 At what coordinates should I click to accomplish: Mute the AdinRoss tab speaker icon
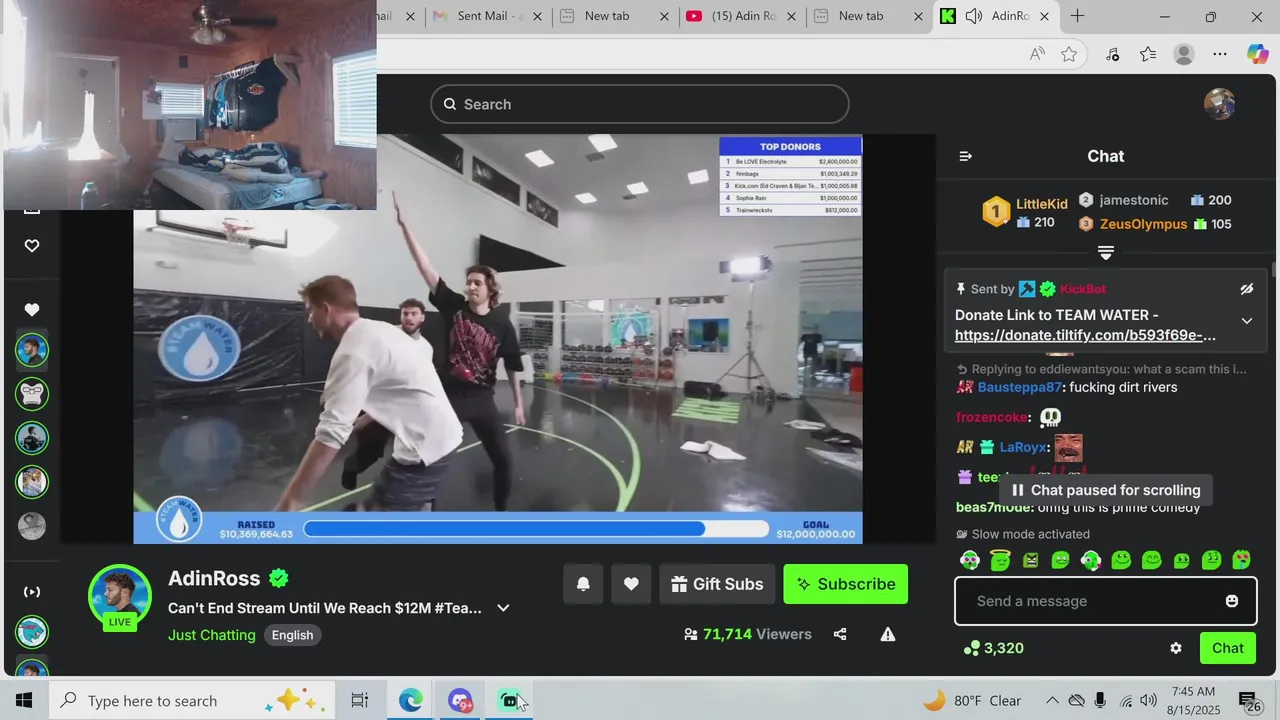pyautogui.click(x=973, y=16)
